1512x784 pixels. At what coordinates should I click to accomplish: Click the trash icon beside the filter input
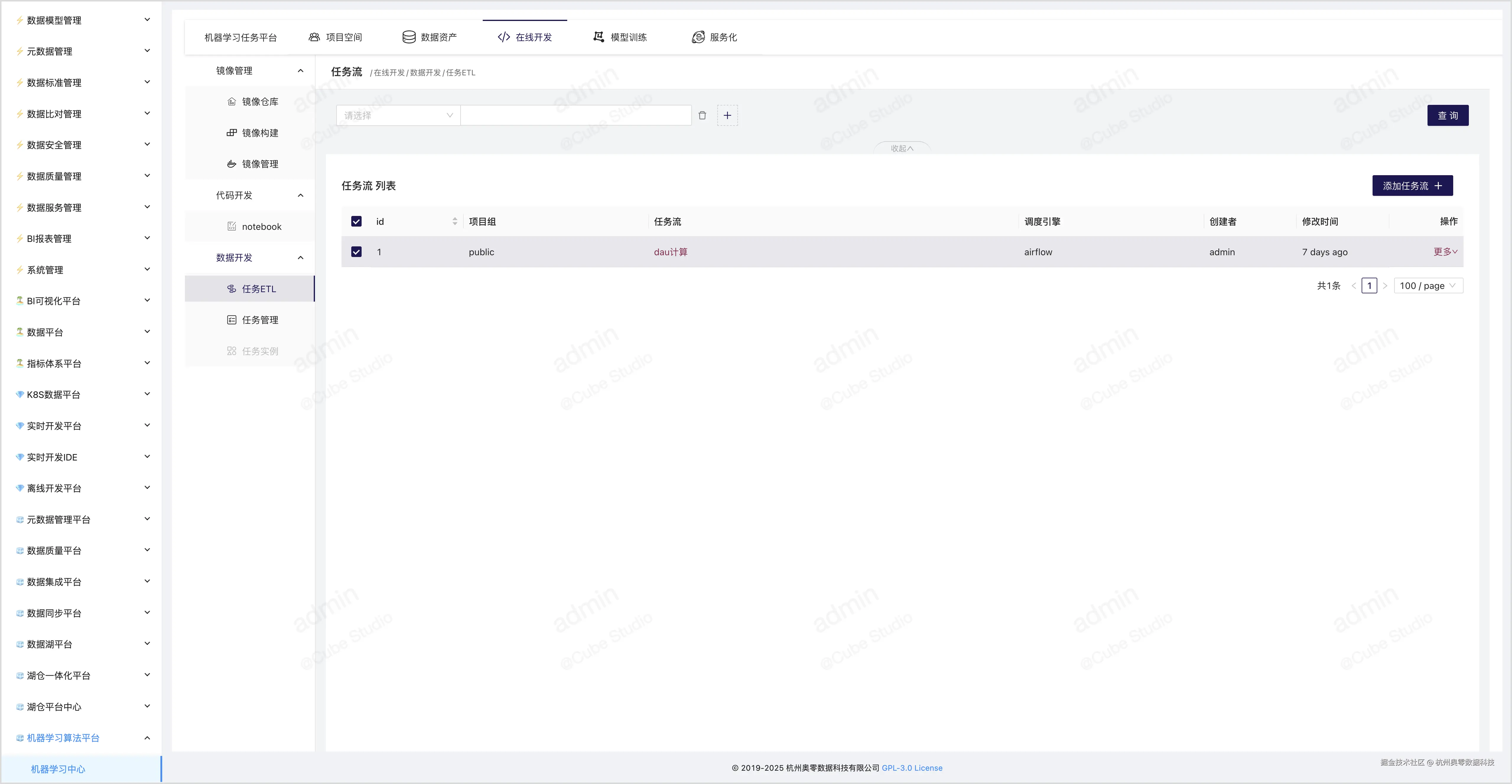click(x=702, y=116)
